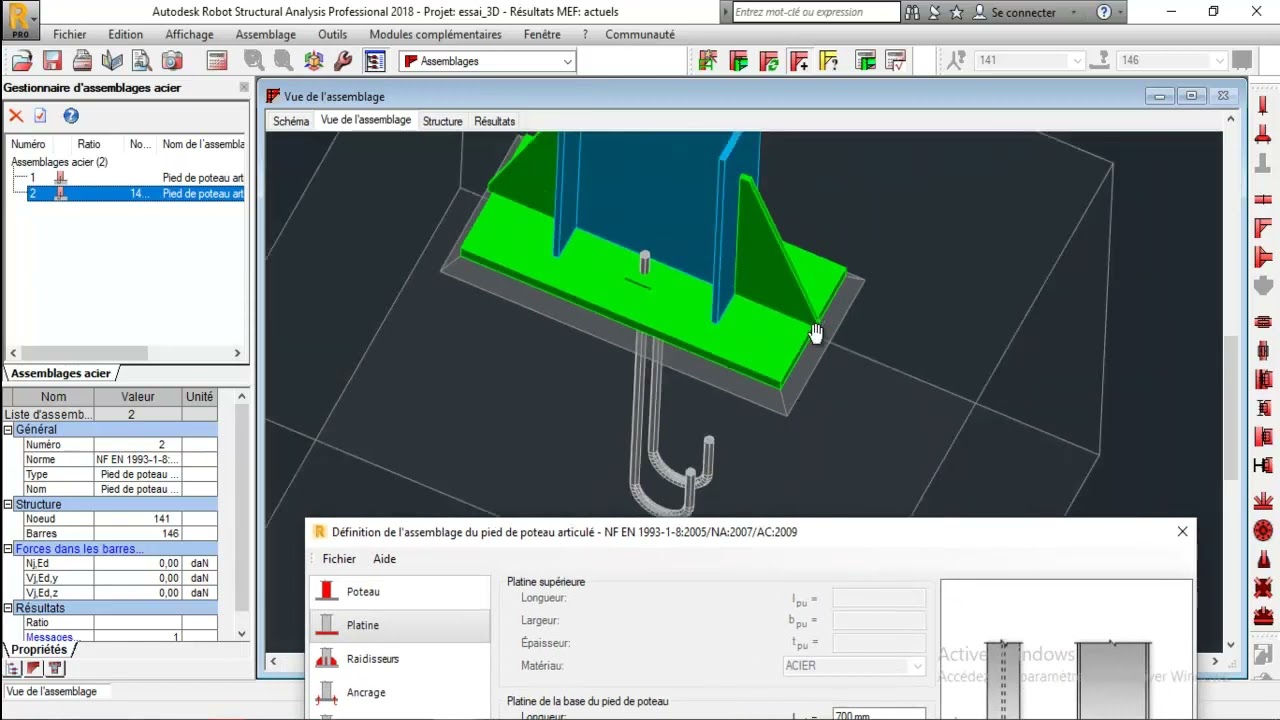
Task: Open print preview magnifier-page icon
Action: pos(142,61)
